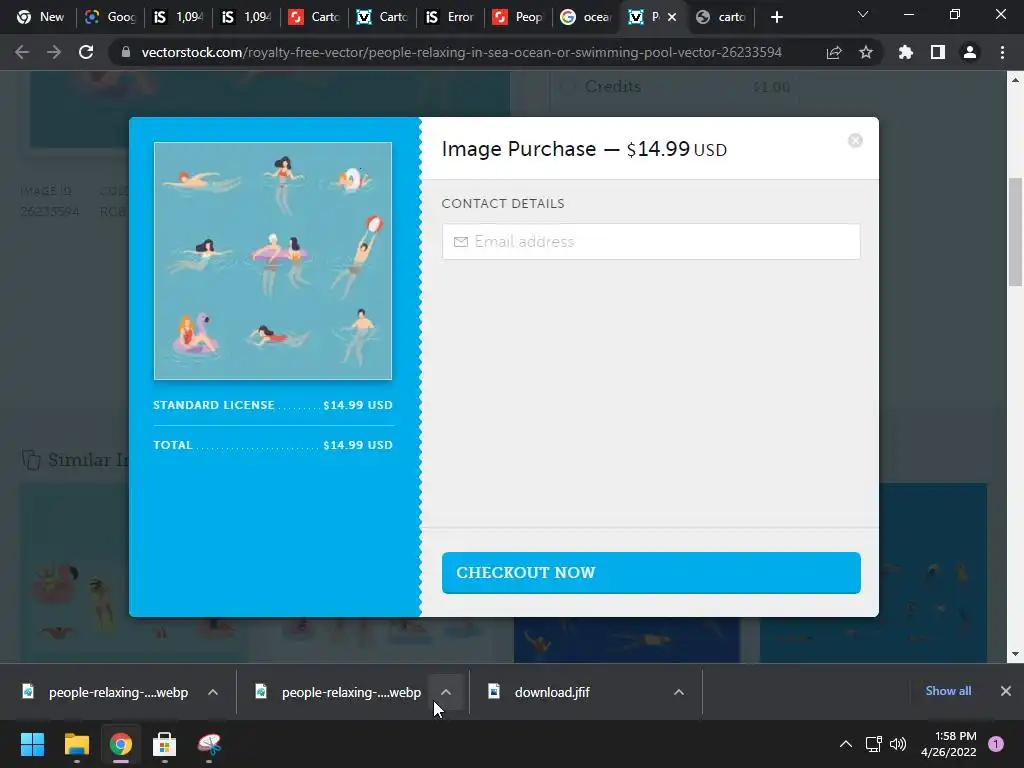This screenshot has height=768, width=1024.
Task: Click the volume speaker tray icon
Action: pos(898,744)
